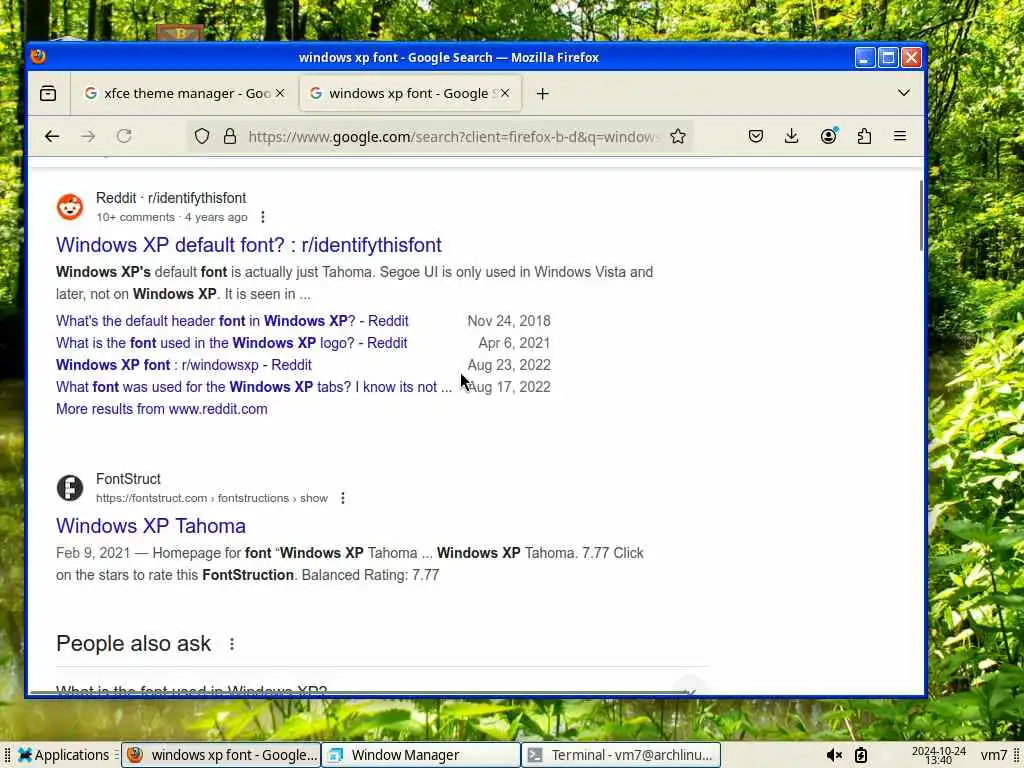This screenshot has width=1024, height=768.
Task: Open Firefox View tabs overview icon
Action: [x=48, y=93]
